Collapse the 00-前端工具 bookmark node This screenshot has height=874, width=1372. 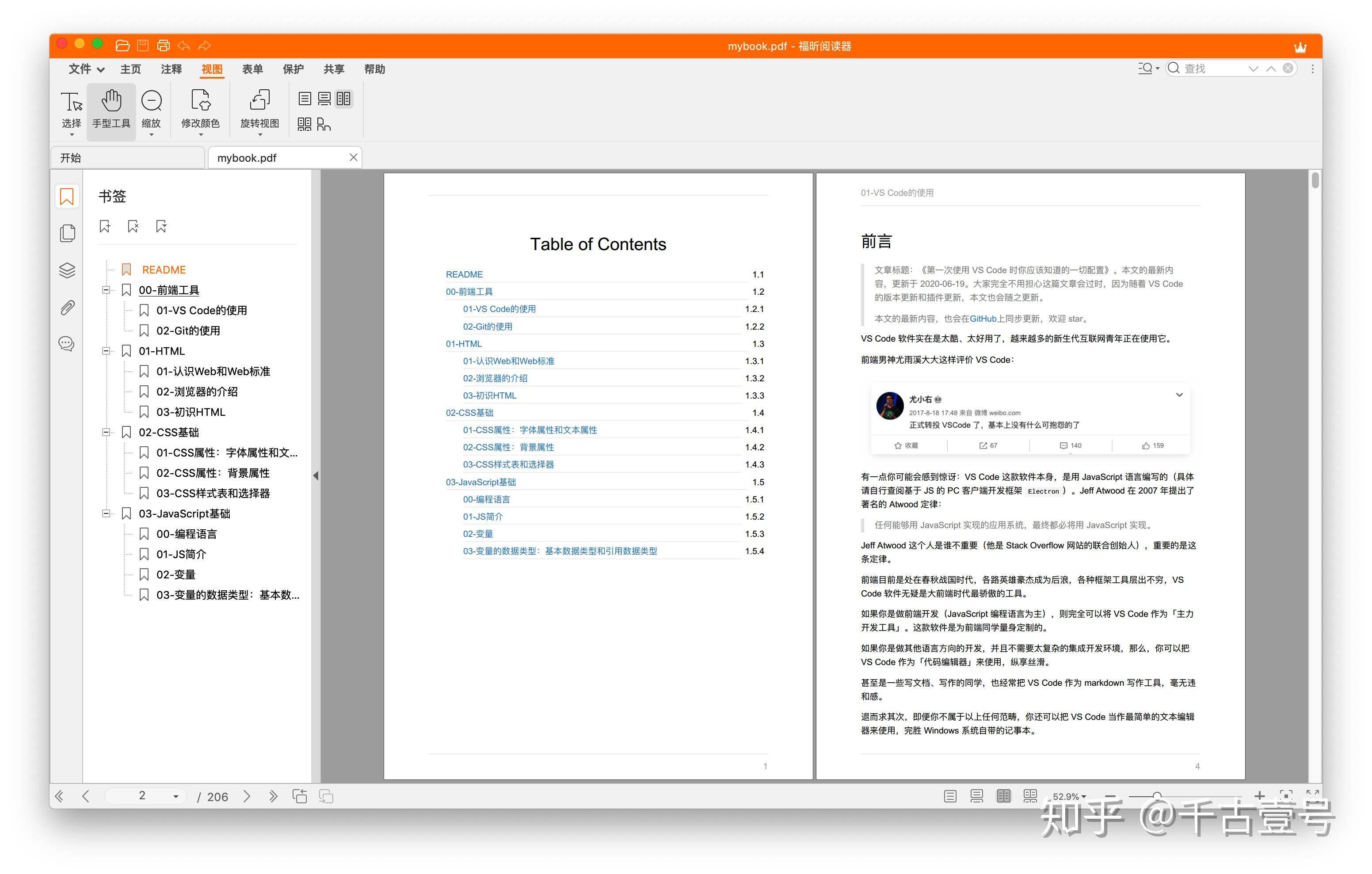pyautogui.click(x=106, y=290)
